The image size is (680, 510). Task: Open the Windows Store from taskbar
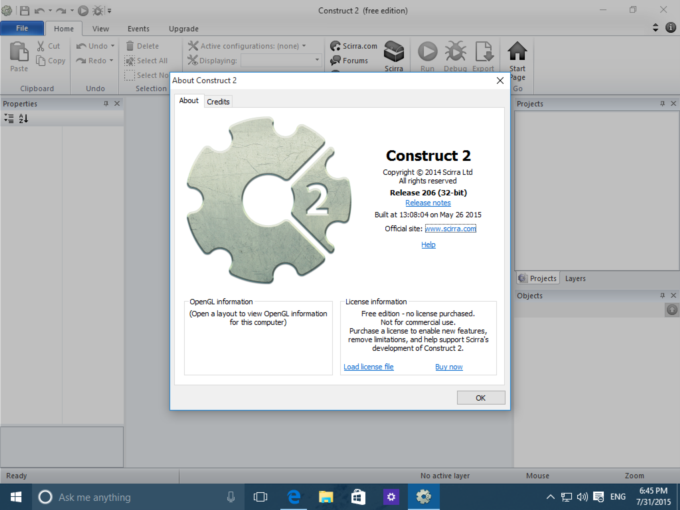[358, 497]
